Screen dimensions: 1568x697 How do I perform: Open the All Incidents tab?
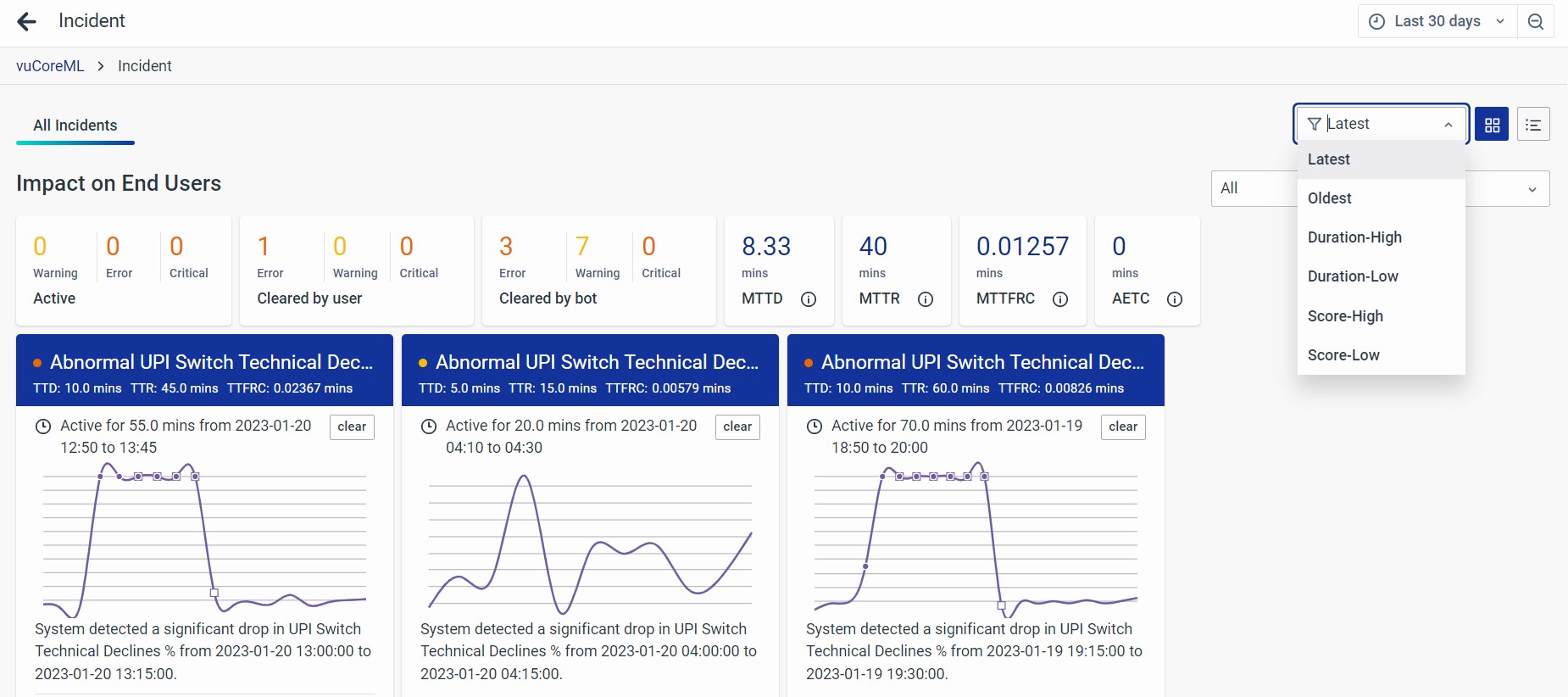point(75,125)
